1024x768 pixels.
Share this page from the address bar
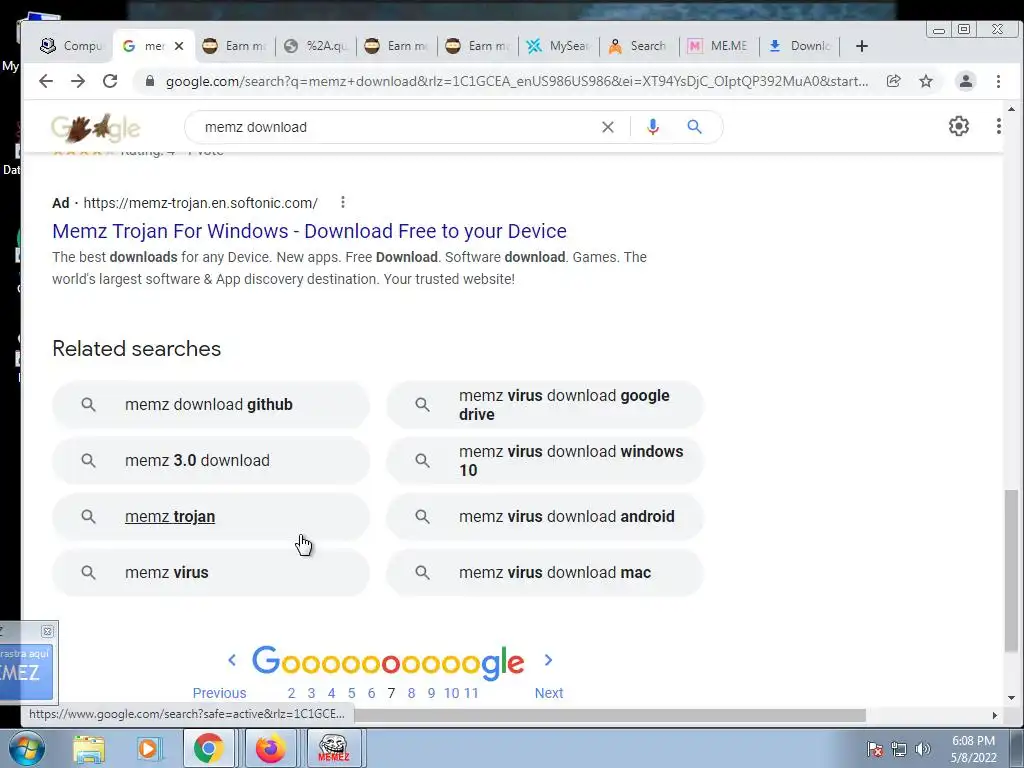click(x=893, y=81)
